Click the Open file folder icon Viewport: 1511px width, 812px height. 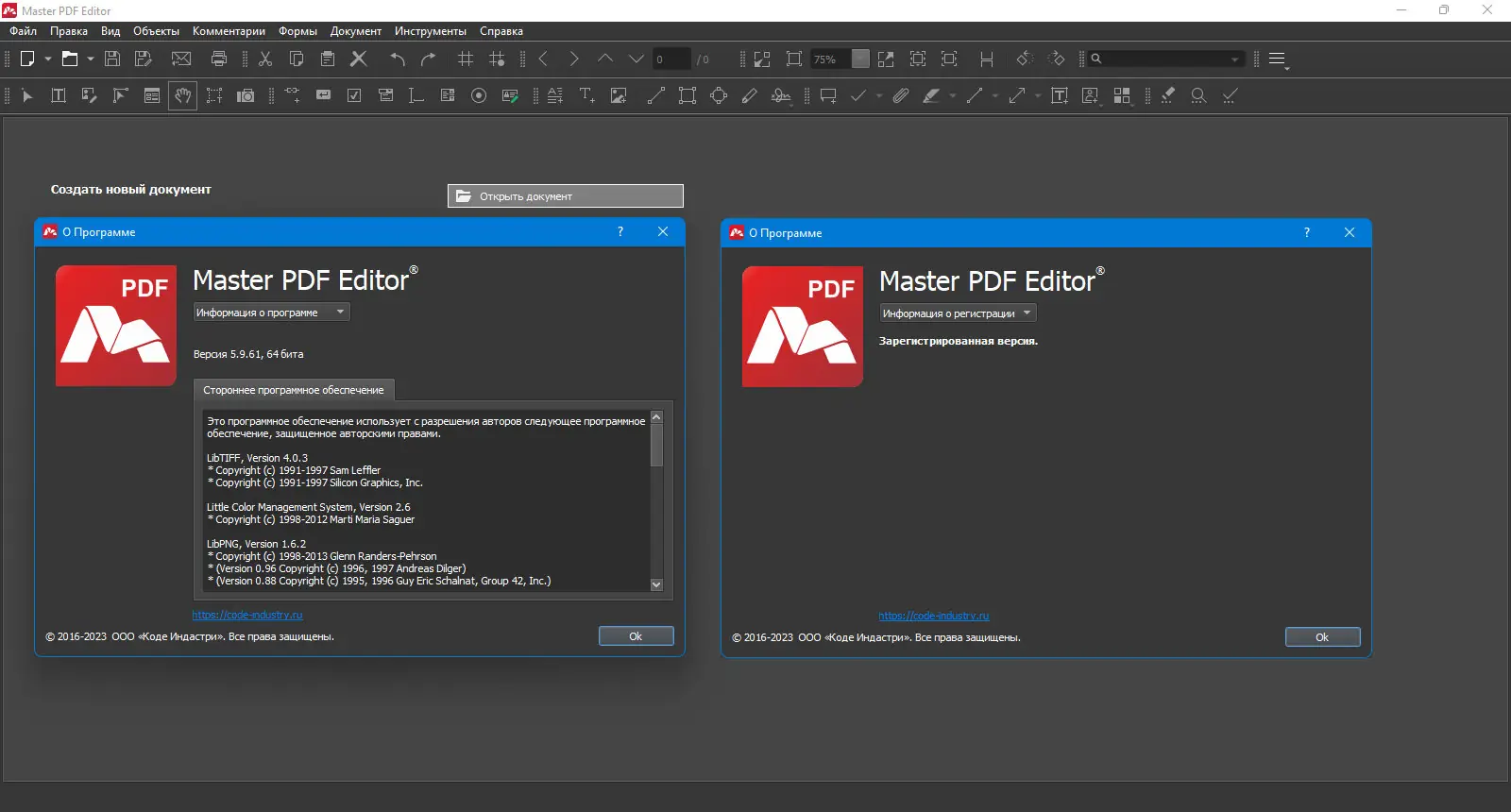[70, 59]
